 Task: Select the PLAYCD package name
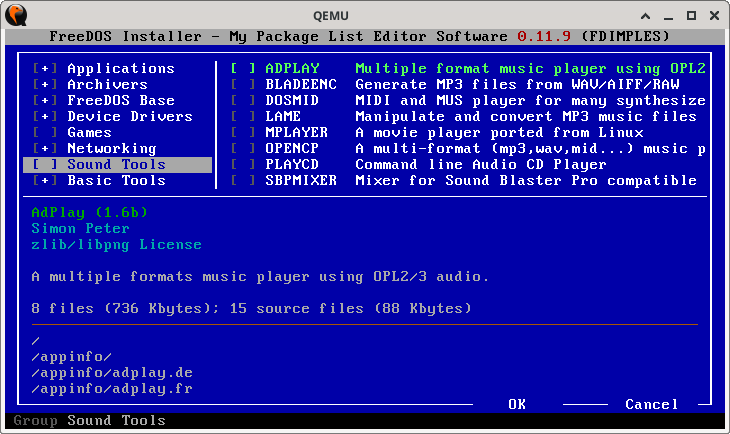click(292, 164)
